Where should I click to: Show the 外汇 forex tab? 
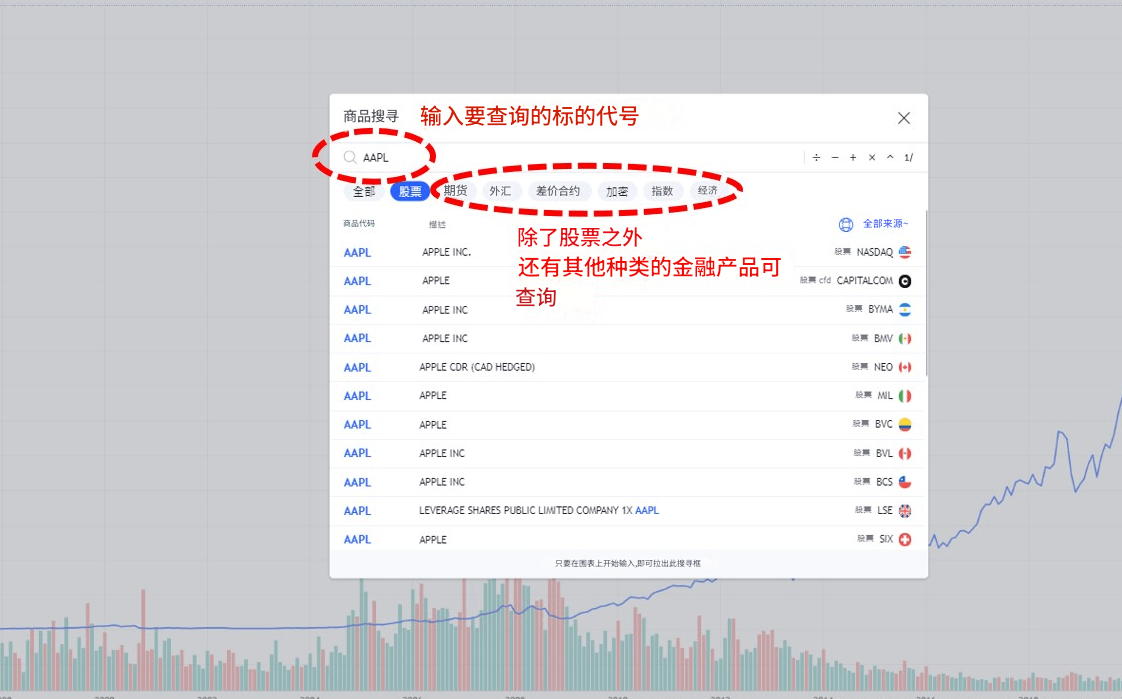click(x=500, y=191)
